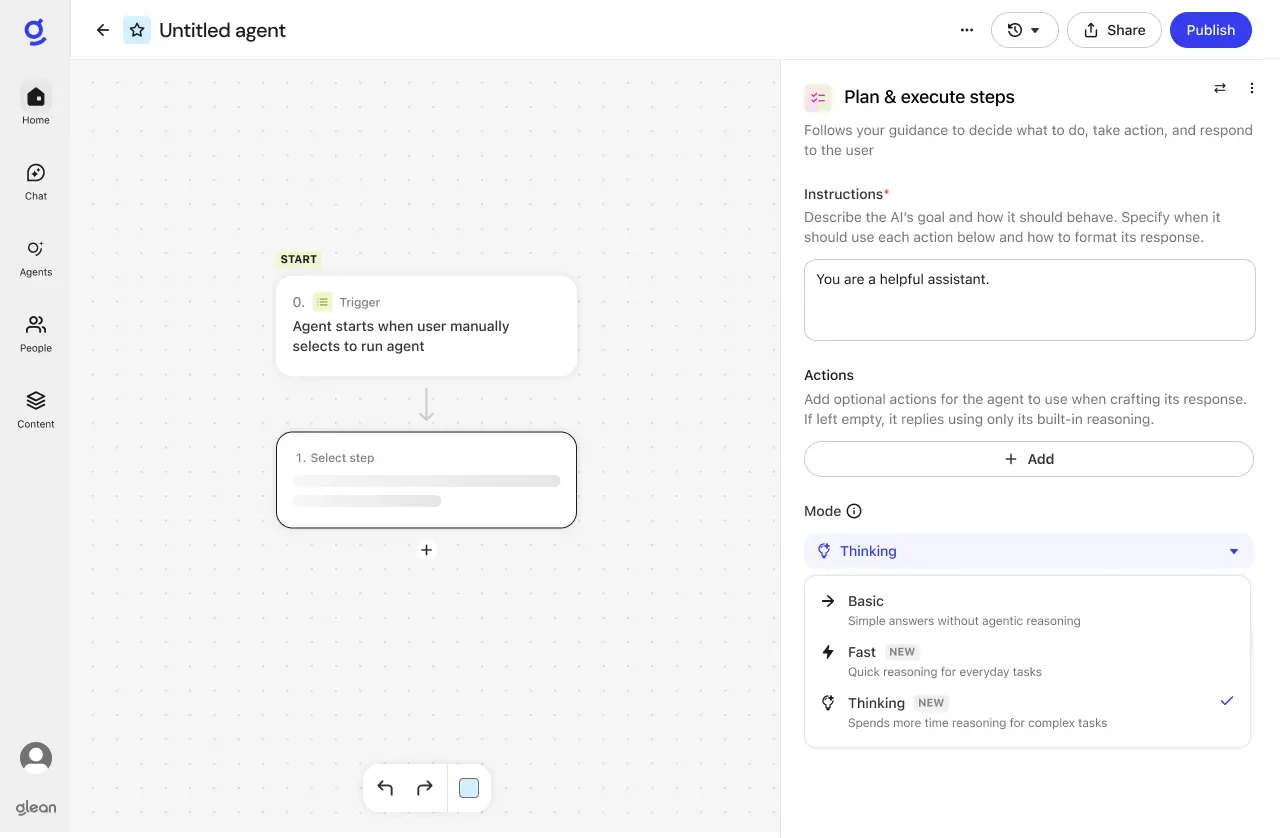Viewport: 1280px width, 838px height.
Task: Collapse the Thinking mode dropdown
Action: [1028, 551]
